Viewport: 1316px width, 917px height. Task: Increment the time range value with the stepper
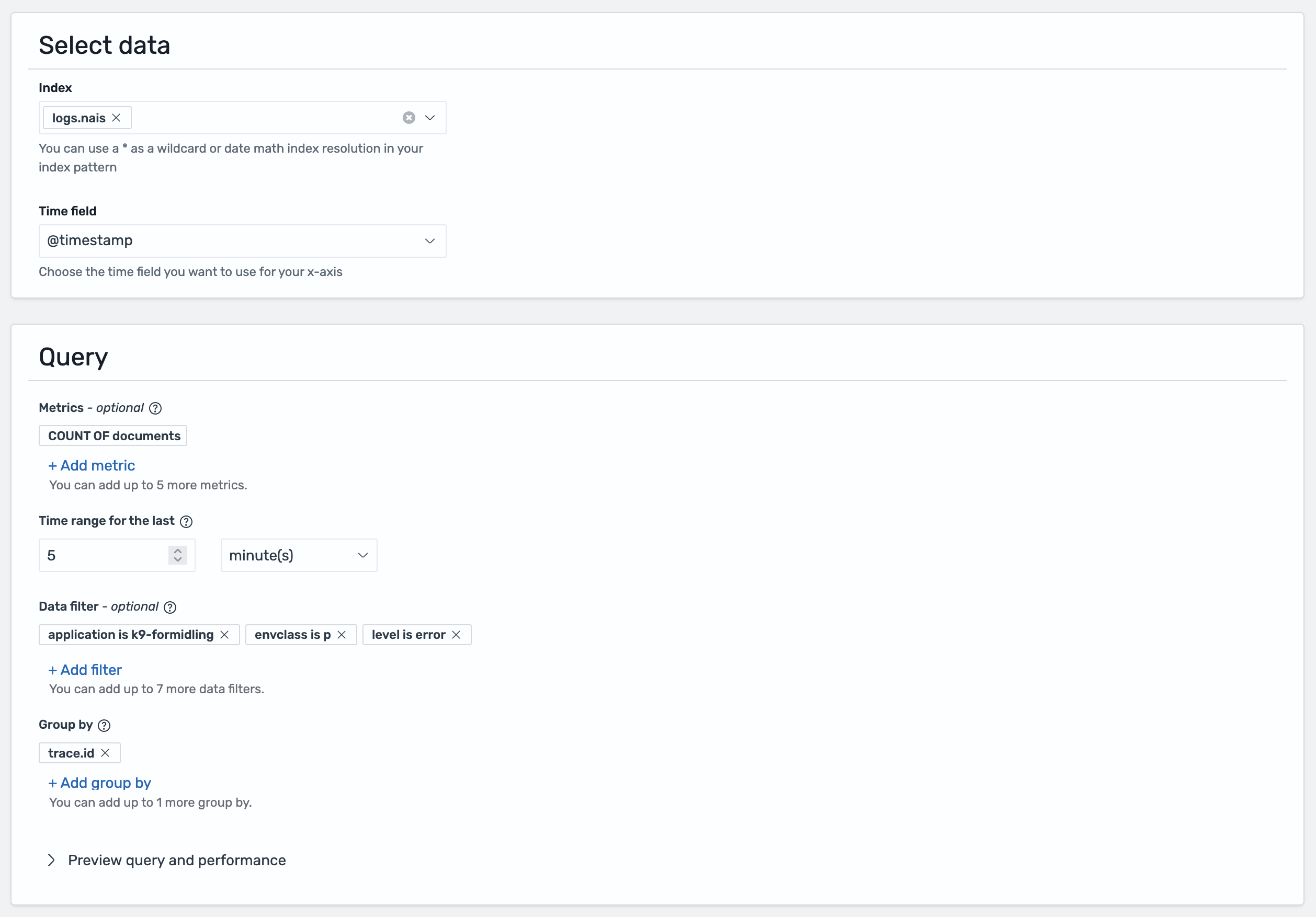coord(178,551)
